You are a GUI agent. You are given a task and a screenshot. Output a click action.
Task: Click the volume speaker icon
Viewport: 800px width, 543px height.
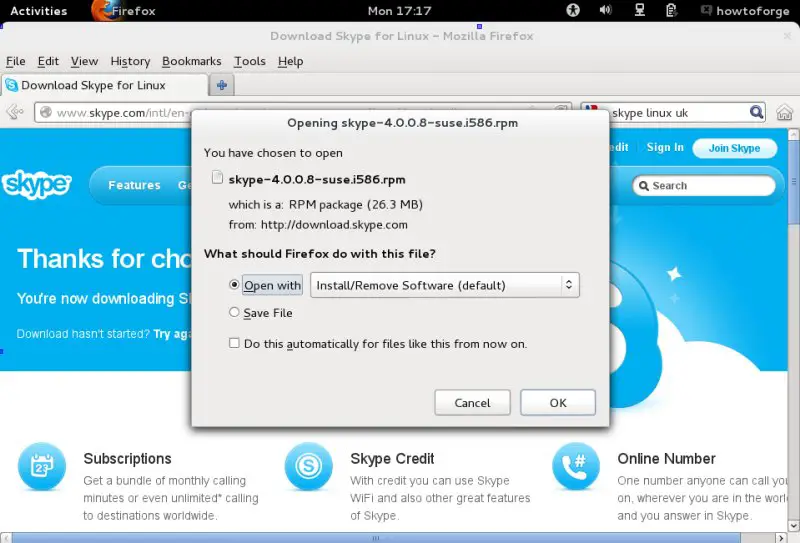[x=606, y=10]
